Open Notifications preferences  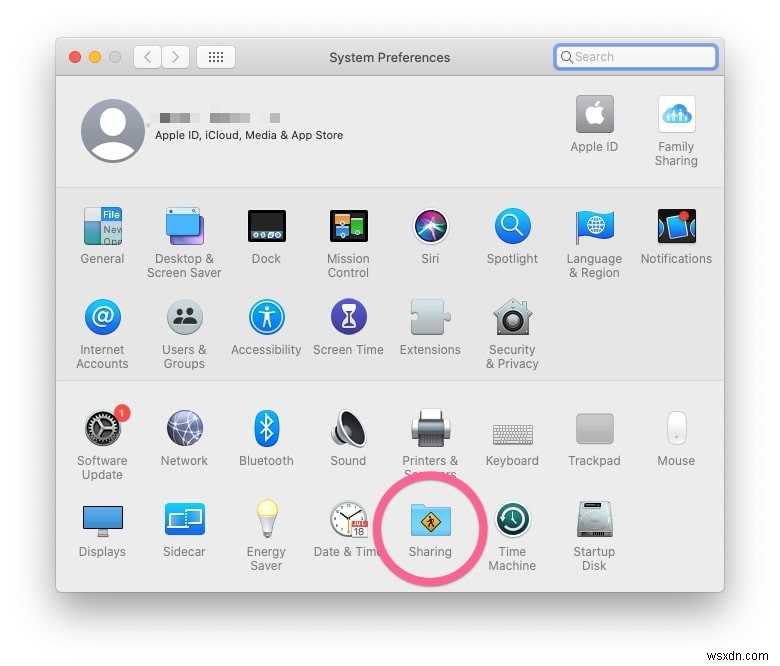pos(677,226)
